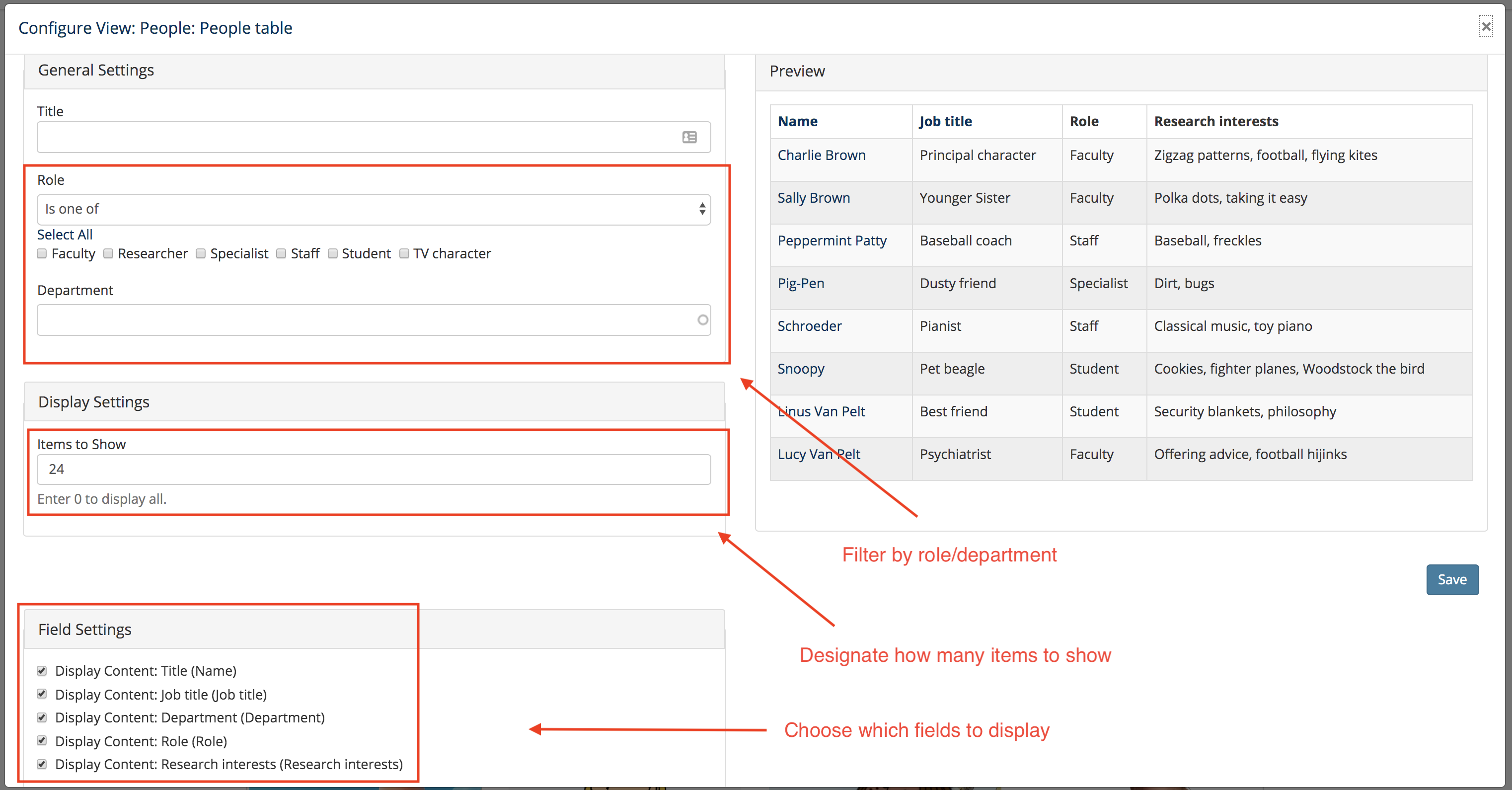The width and height of the screenshot is (1512, 790).
Task: Click the Items to Show field
Action: coord(374,470)
